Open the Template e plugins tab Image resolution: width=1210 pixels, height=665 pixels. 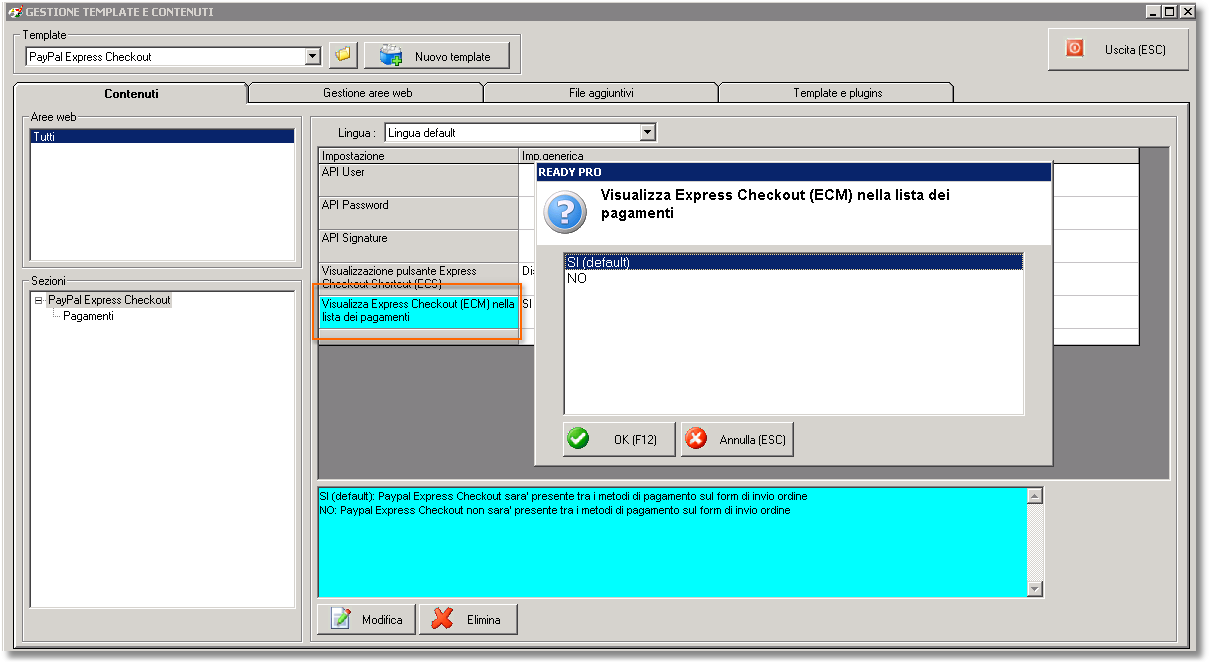pos(837,93)
